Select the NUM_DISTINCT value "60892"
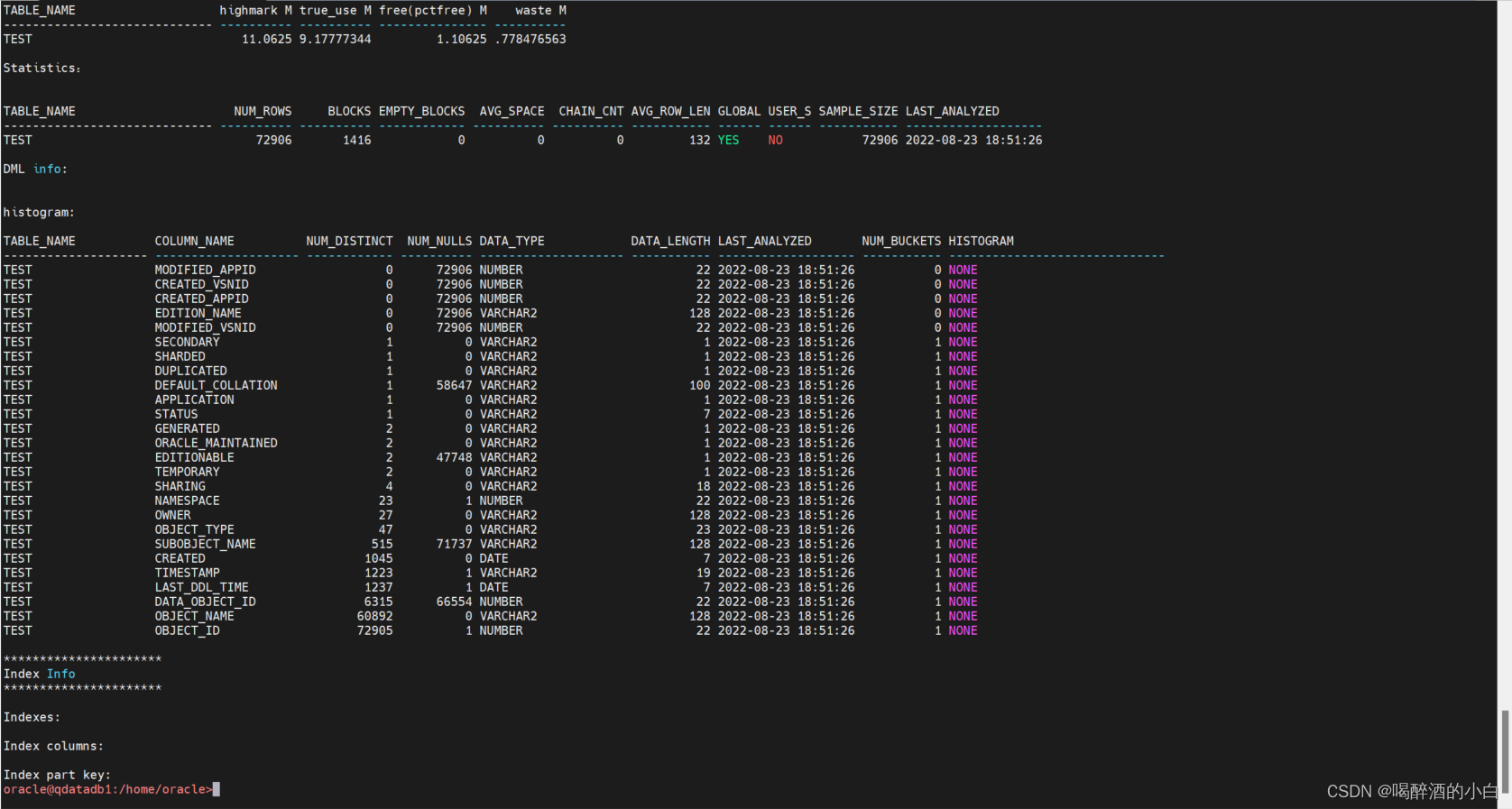Viewport: 1512px width, 809px height. click(x=374, y=617)
